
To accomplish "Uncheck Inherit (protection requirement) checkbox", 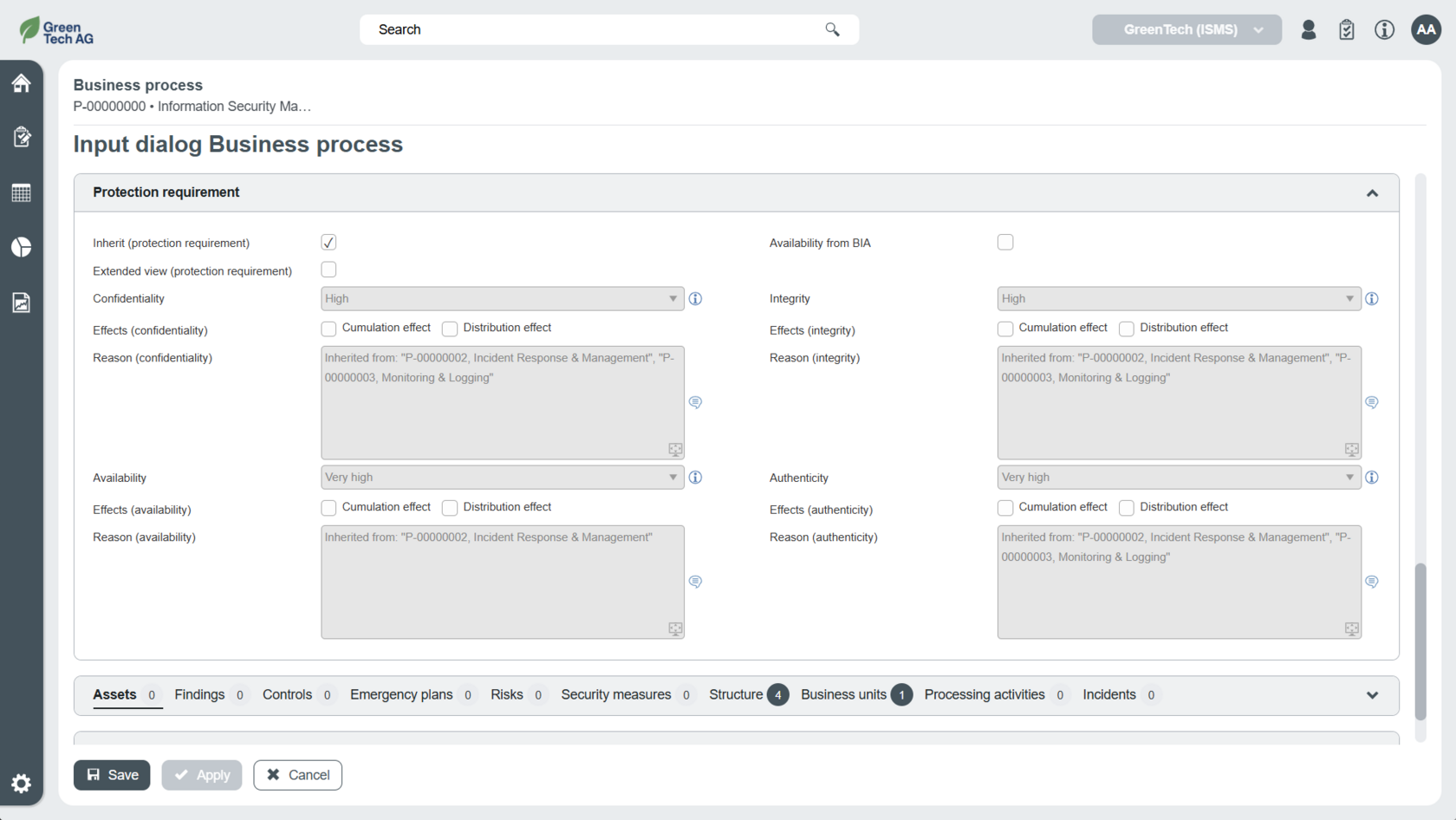I will (328, 243).
